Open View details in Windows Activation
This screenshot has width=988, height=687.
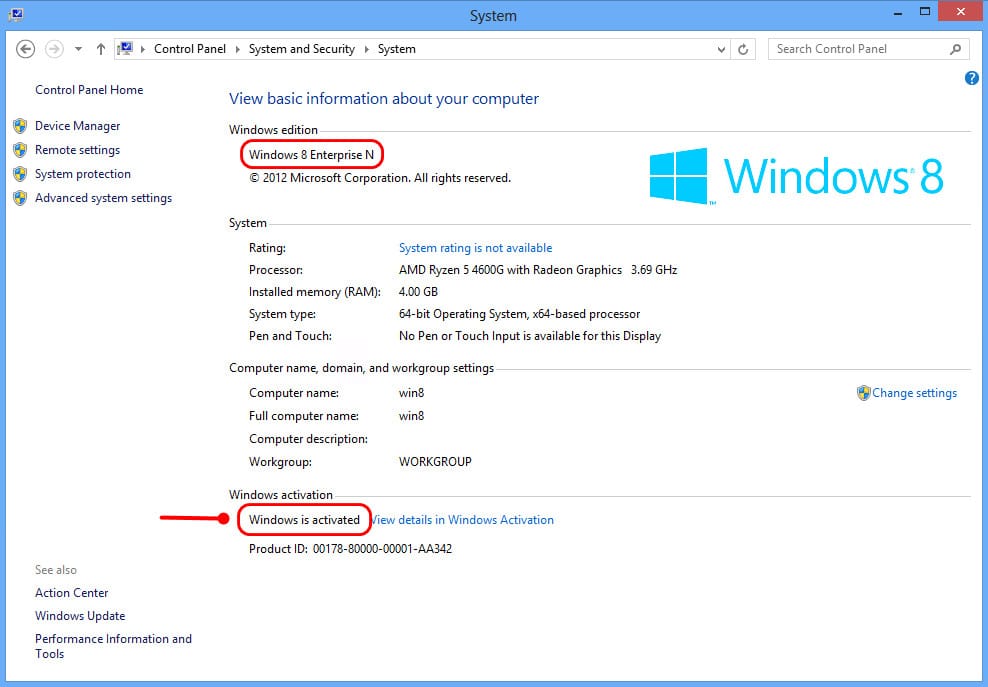tap(462, 519)
